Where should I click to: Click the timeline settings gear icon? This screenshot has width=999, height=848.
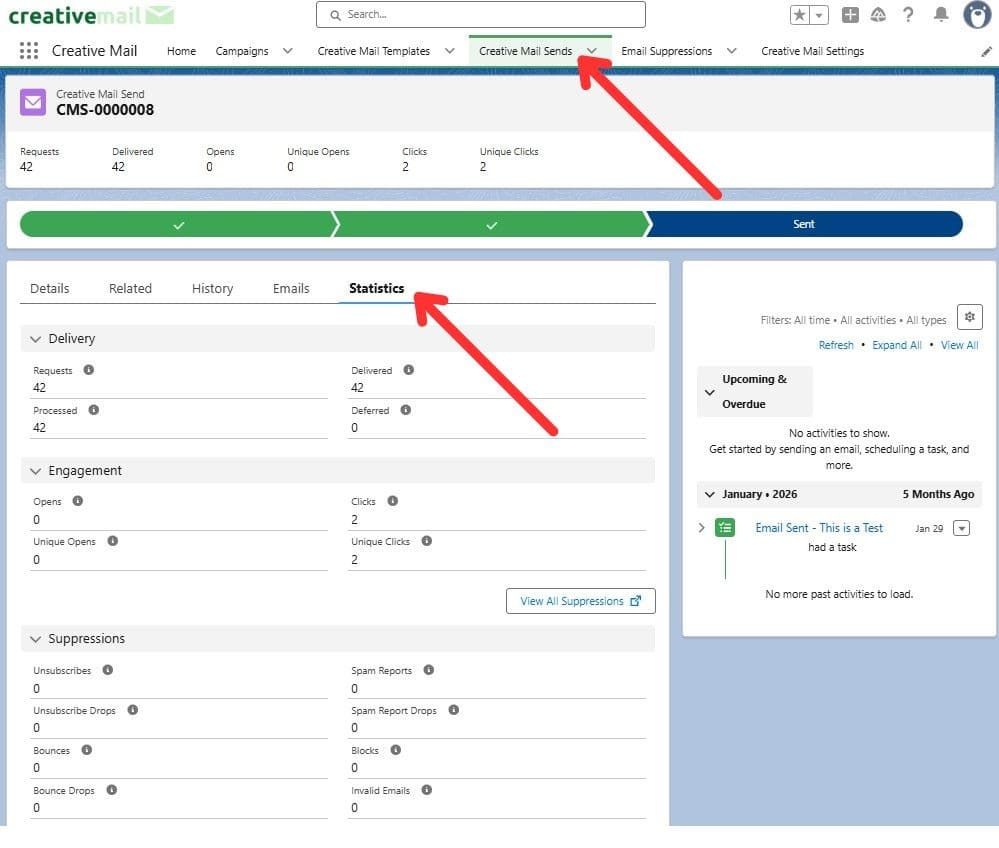pyautogui.click(x=969, y=317)
